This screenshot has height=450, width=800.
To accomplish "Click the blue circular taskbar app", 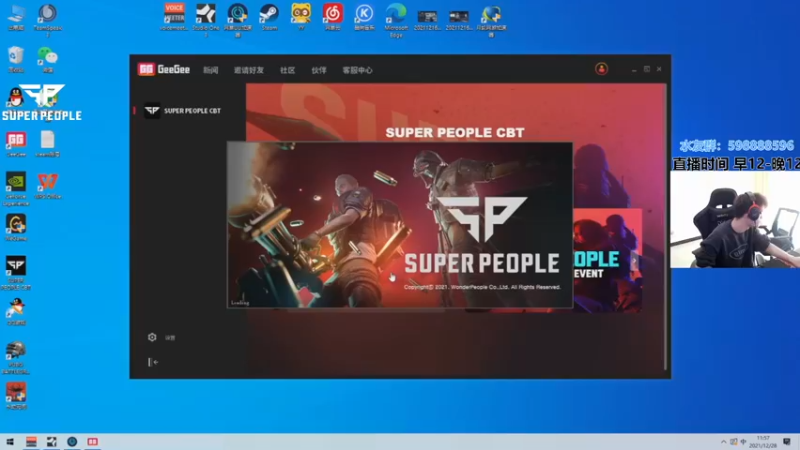I will pyautogui.click(x=72, y=442).
